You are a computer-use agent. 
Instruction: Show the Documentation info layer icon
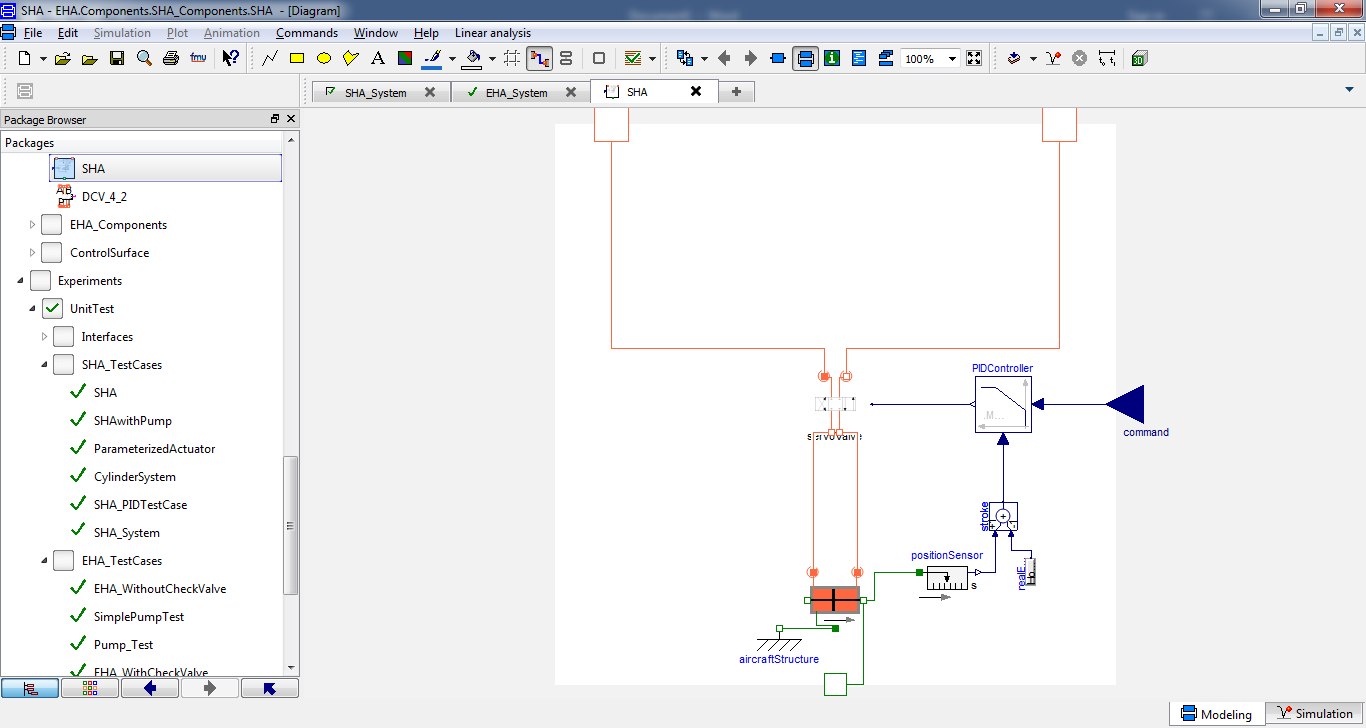tap(832, 58)
